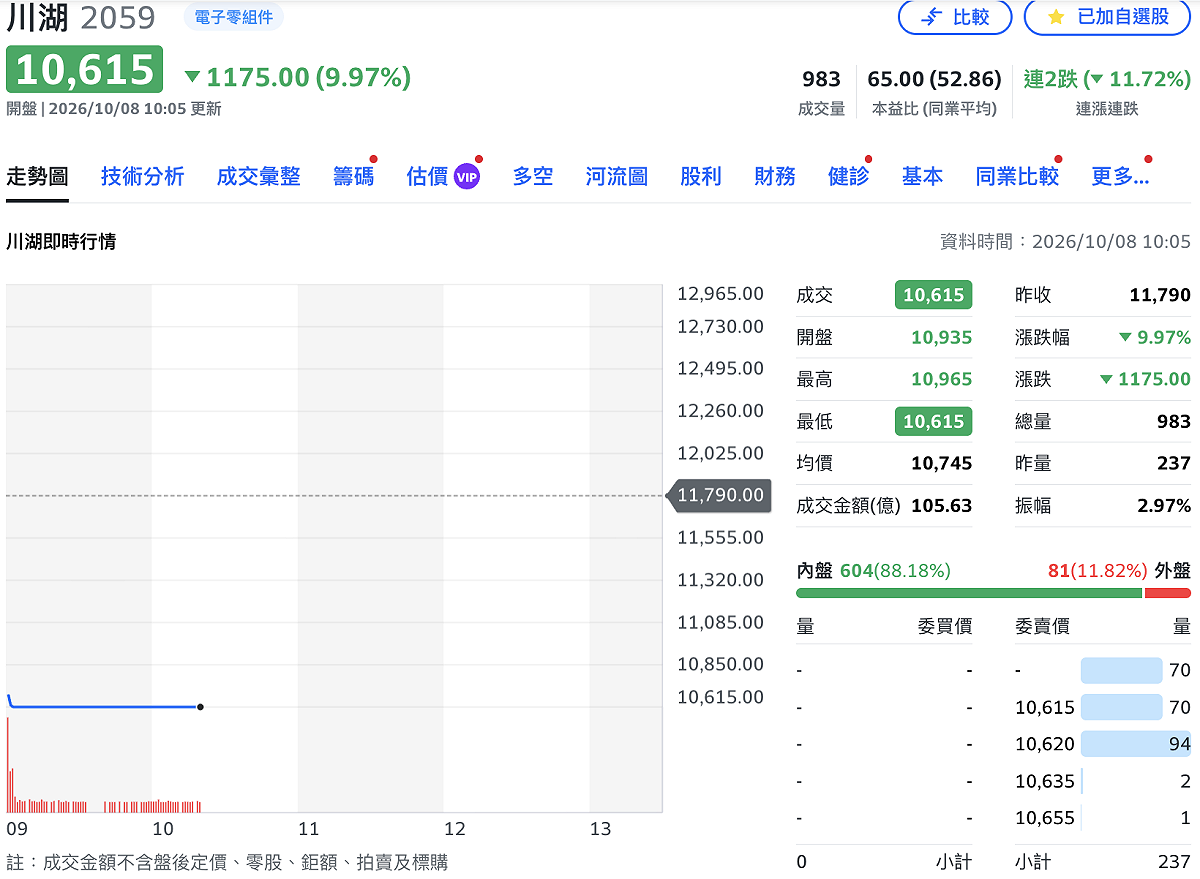The width and height of the screenshot is (1200, 879).
Task: Open the 財務 tab
Action: (x=775, y=177)
